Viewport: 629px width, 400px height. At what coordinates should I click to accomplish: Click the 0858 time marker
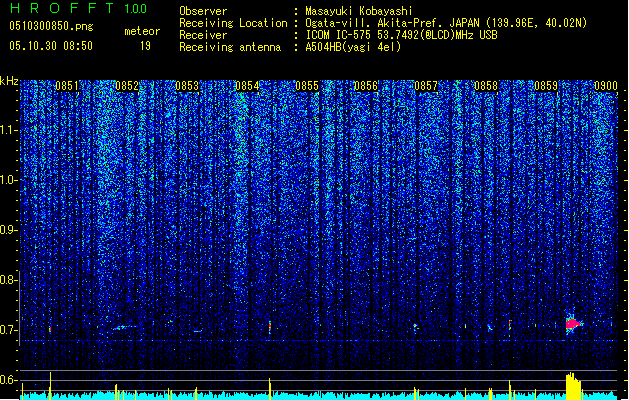[486, 86]
